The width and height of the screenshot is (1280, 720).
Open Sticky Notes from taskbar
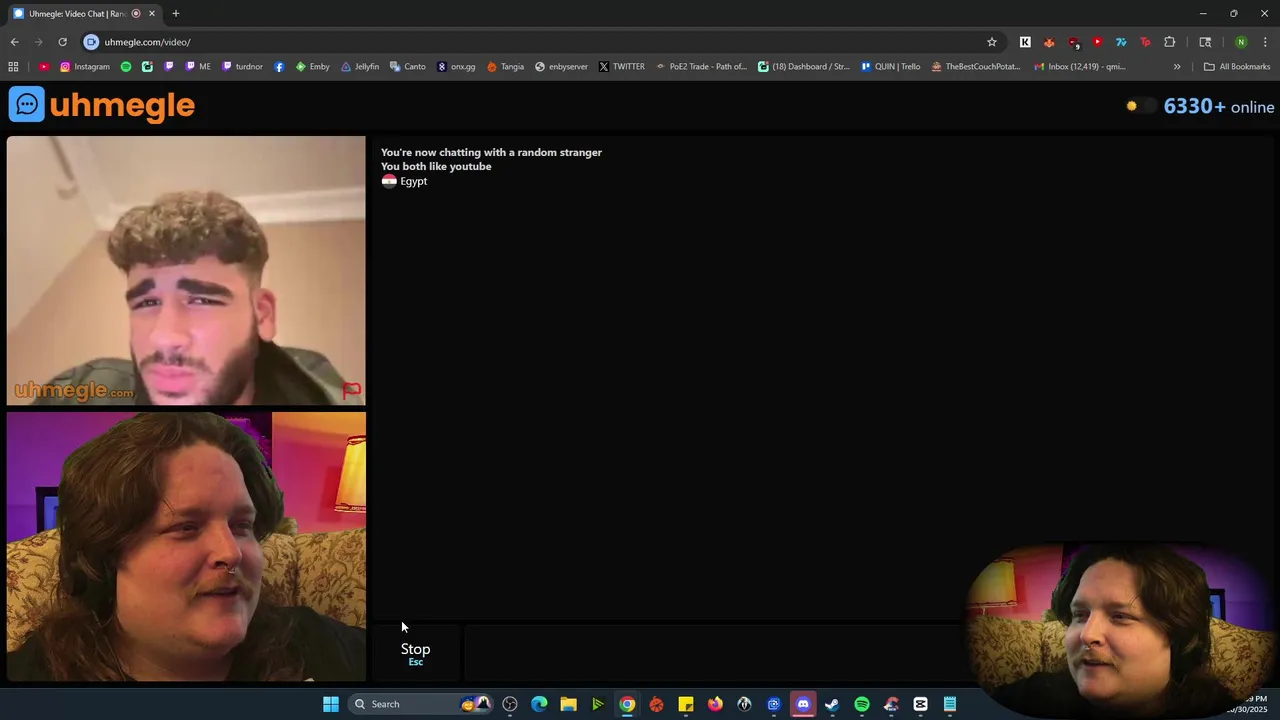click(x=686, y=704)
